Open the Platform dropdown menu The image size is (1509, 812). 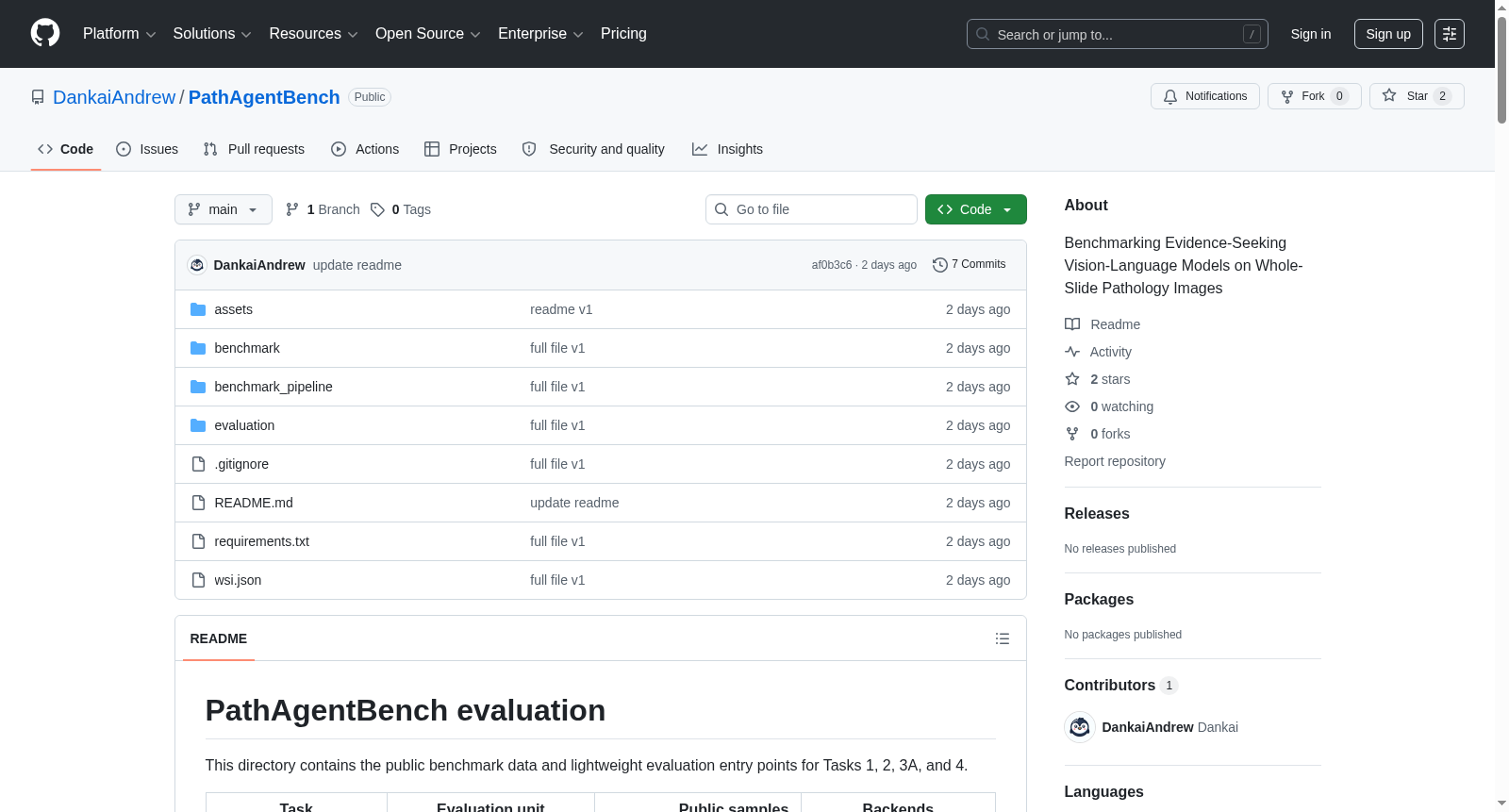[x=120, y=34]
